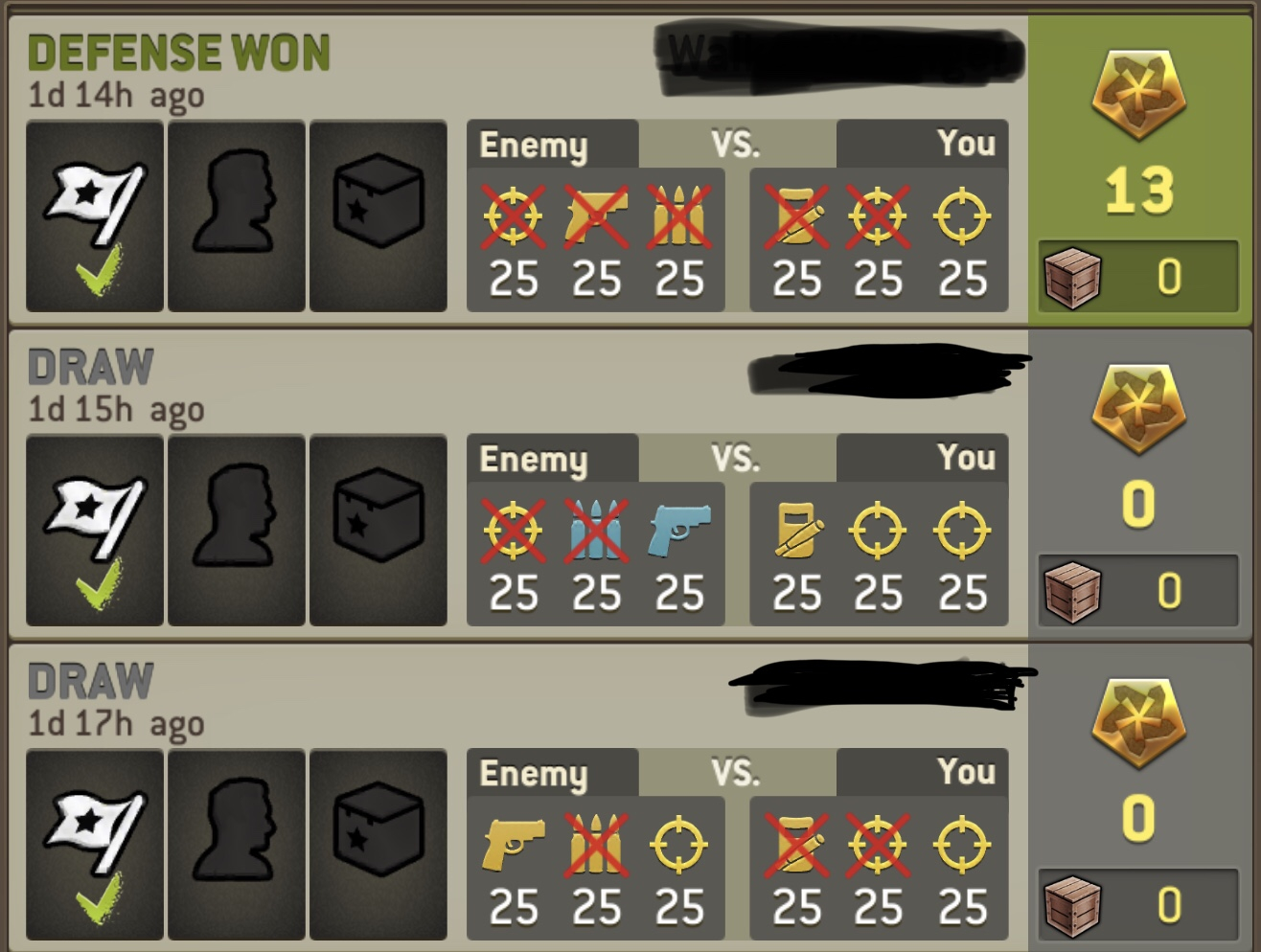Click the crossed-out blue bullets icon

click(596, 530)
